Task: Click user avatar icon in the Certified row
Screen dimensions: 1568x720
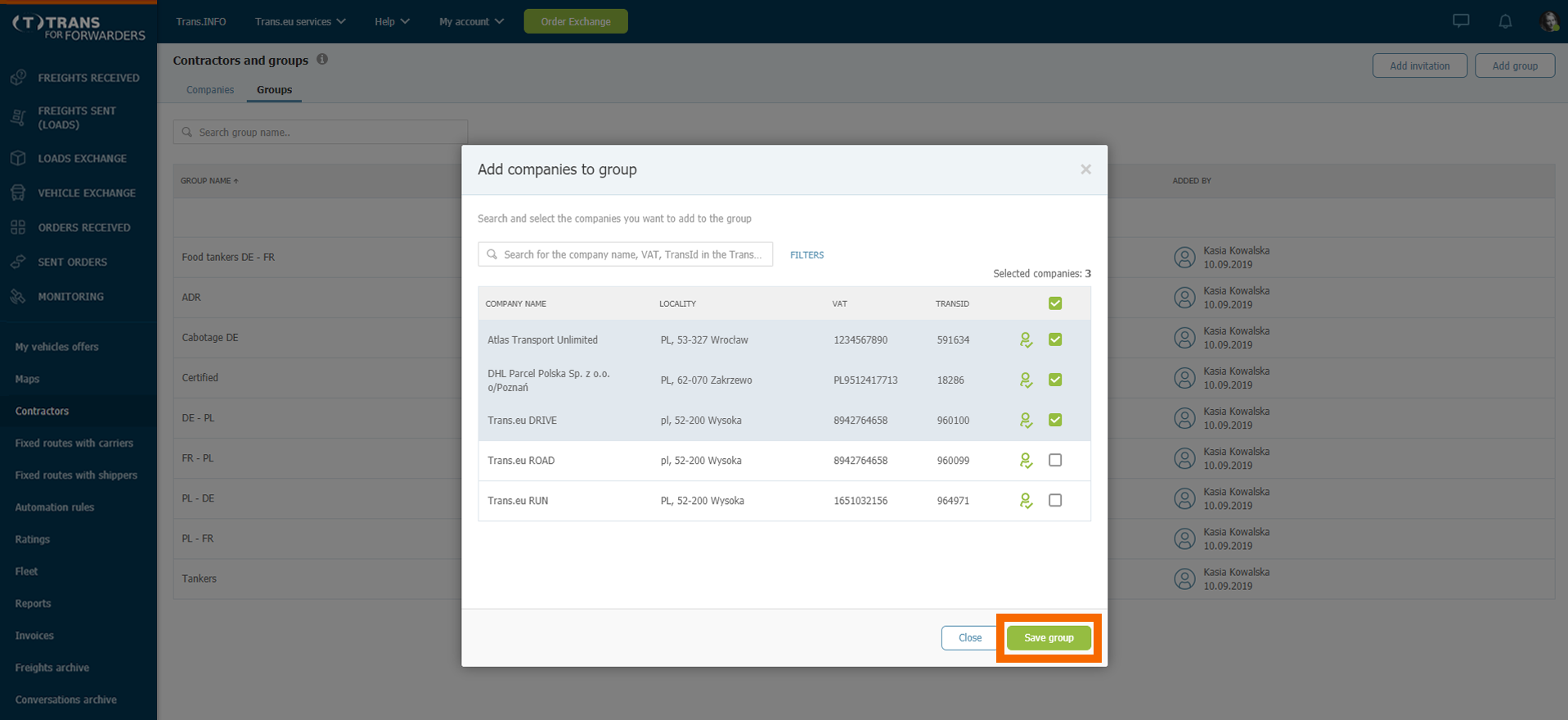Action: click(1184, 378)
